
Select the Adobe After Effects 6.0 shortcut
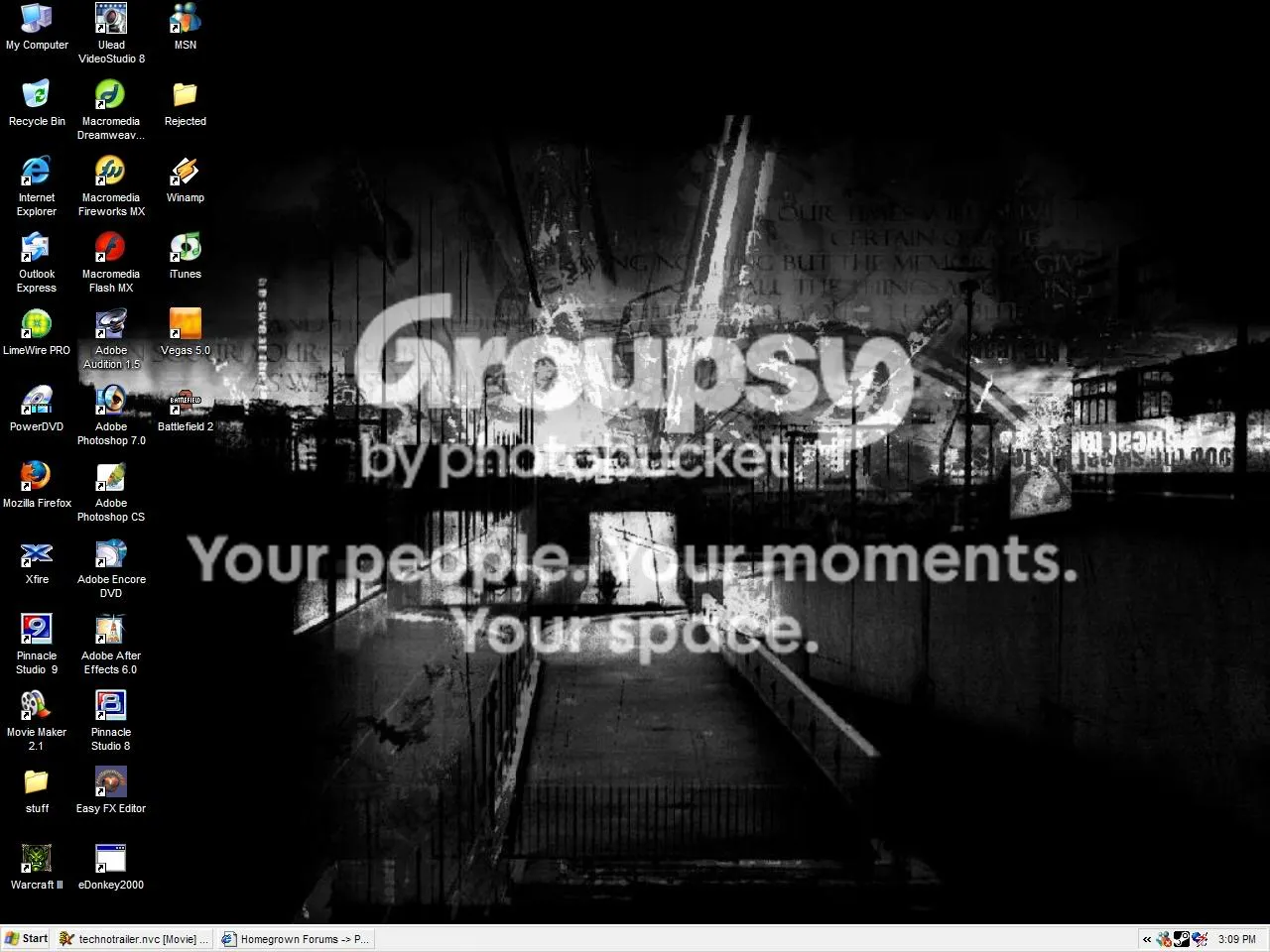point(111,645)
